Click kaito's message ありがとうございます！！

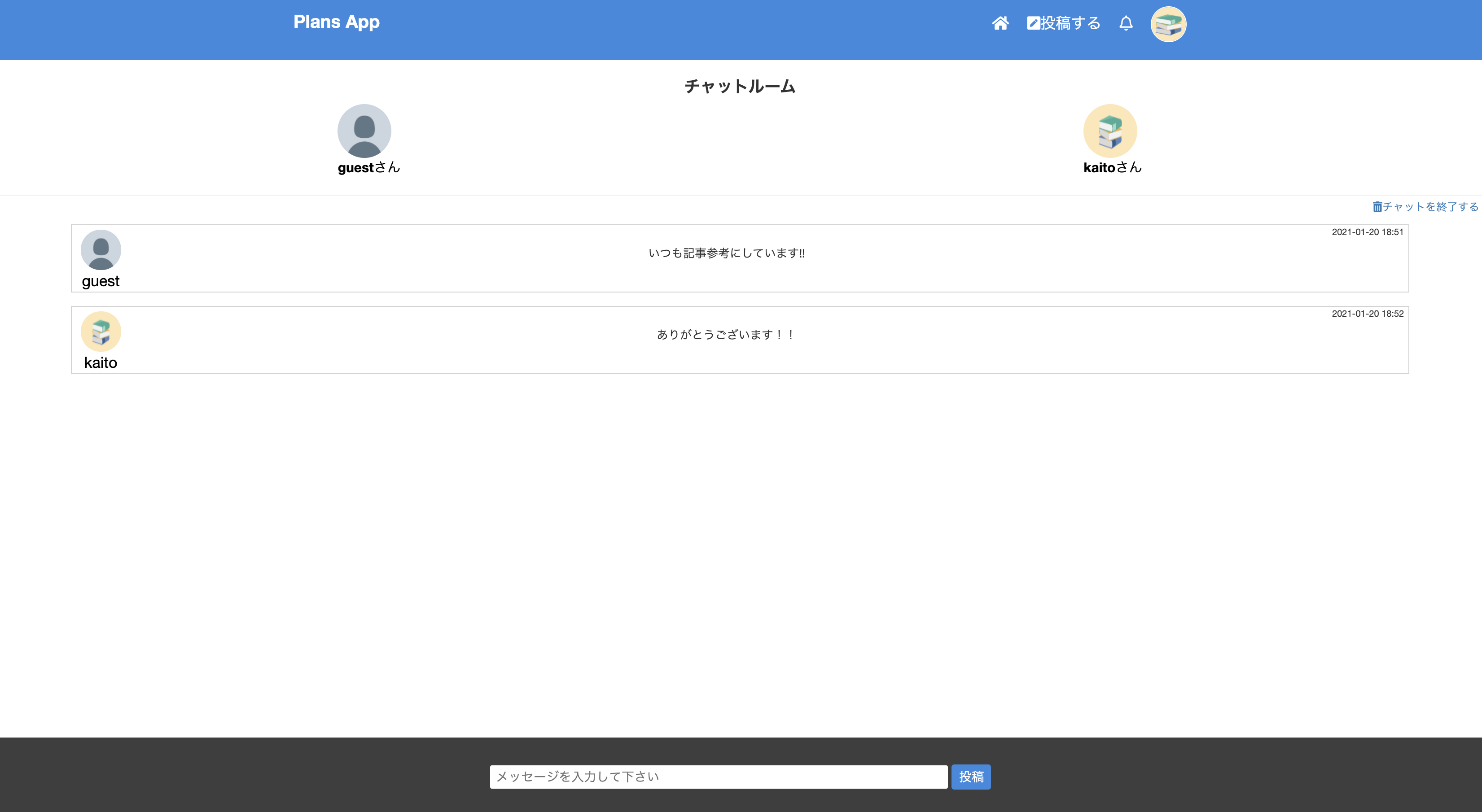pyautogui.click(x=724, y=334)
